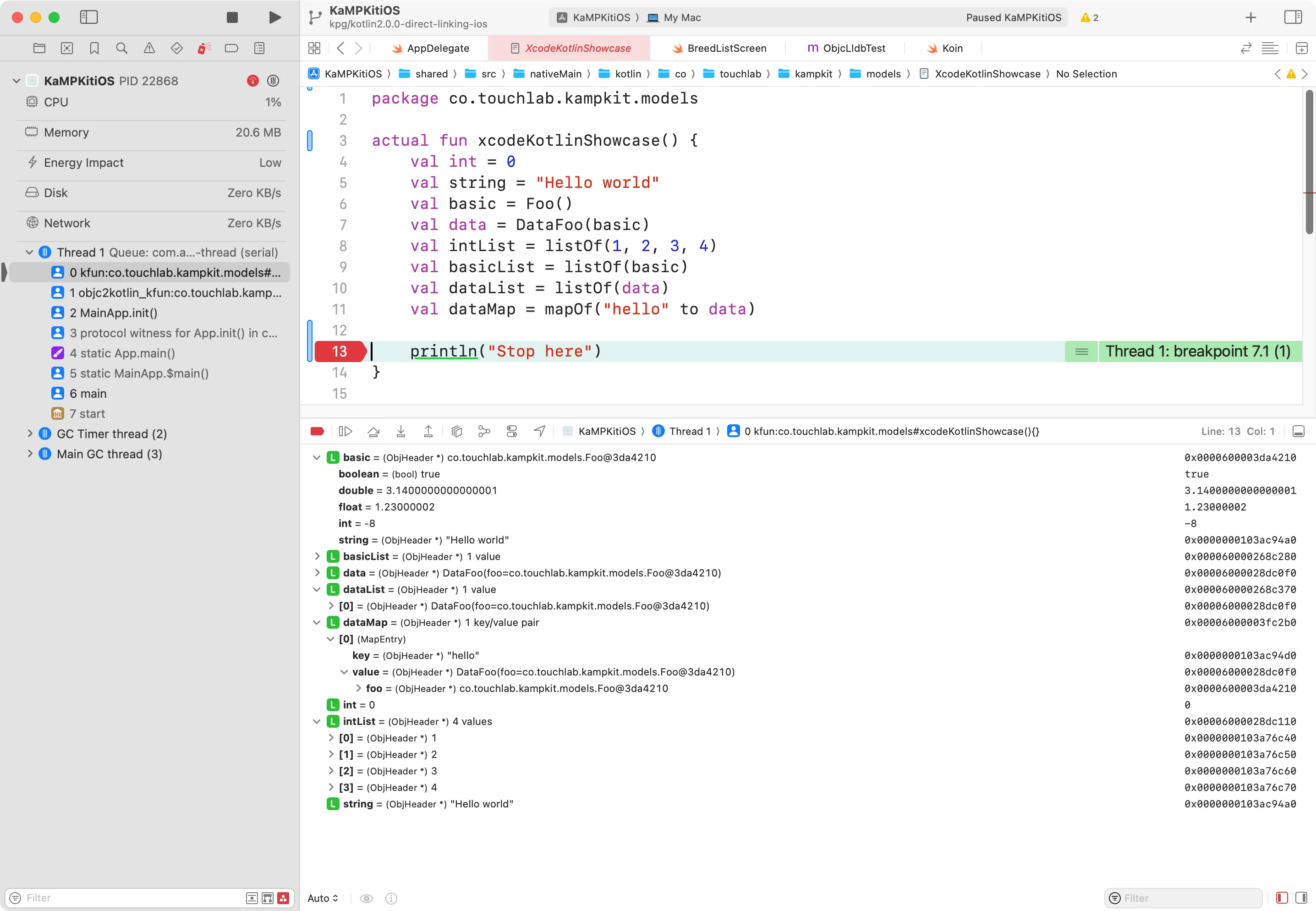Collapse the basic variable
This screenshot has width=1316, height=911.
click(x=316, y=457)
